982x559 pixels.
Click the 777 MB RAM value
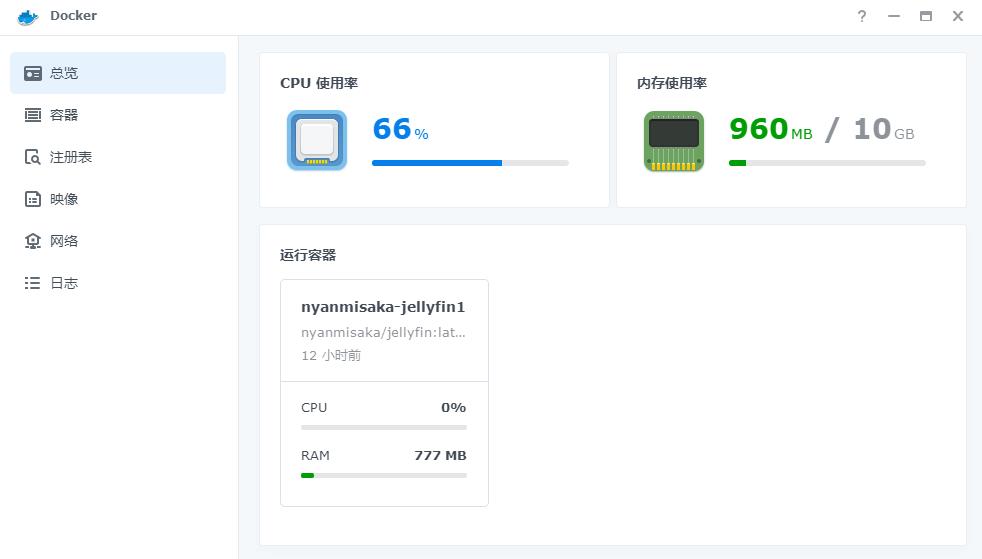(x=440, y=456)
